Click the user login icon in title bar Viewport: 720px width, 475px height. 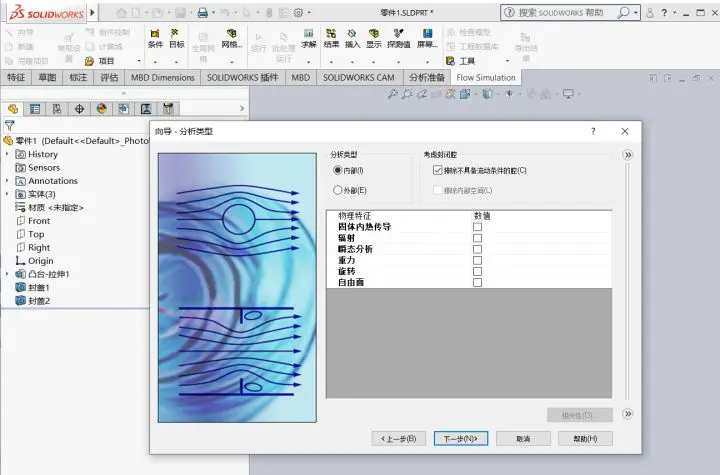click(650, 13)
